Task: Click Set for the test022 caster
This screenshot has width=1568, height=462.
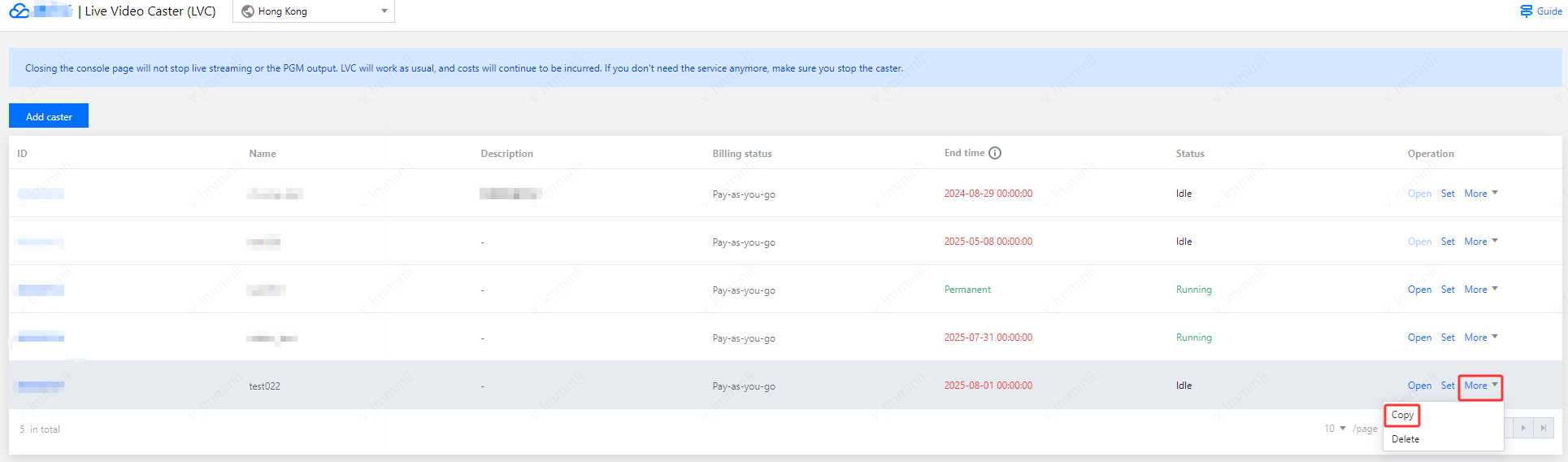Action: coord(1448,386)
